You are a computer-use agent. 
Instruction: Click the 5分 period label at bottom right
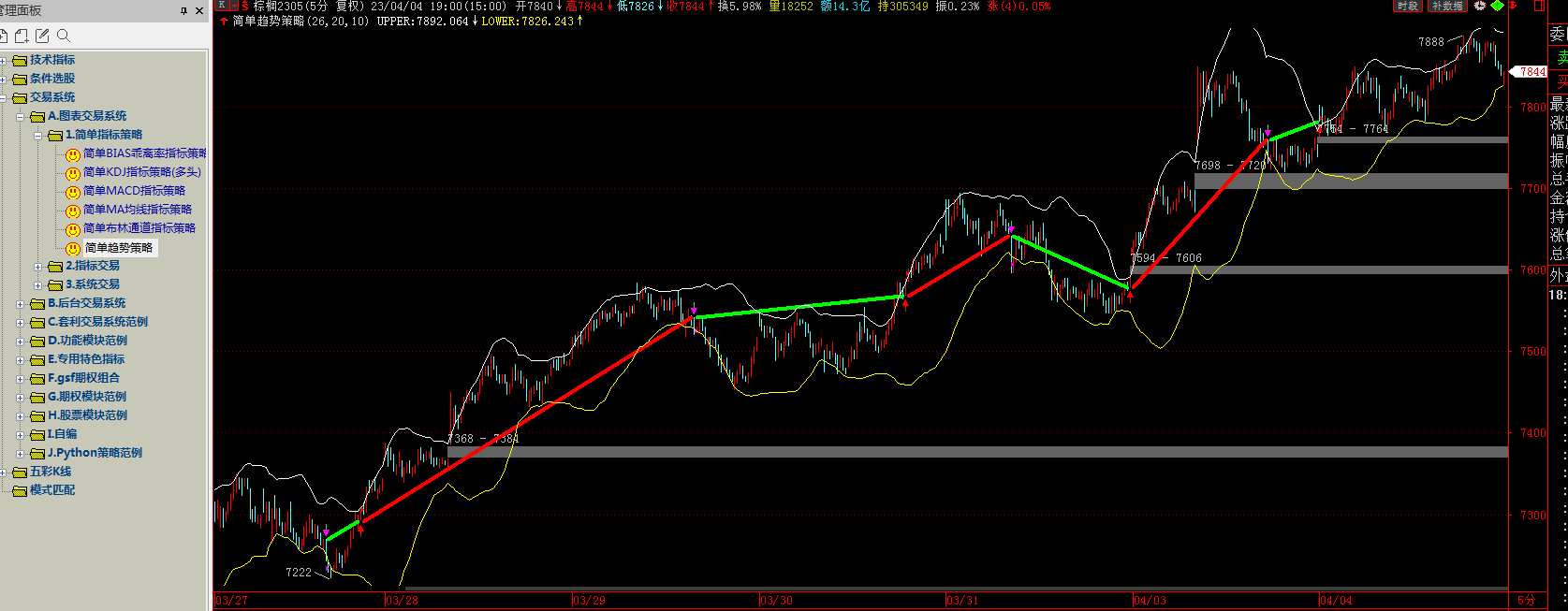(x=1527, y=600)
